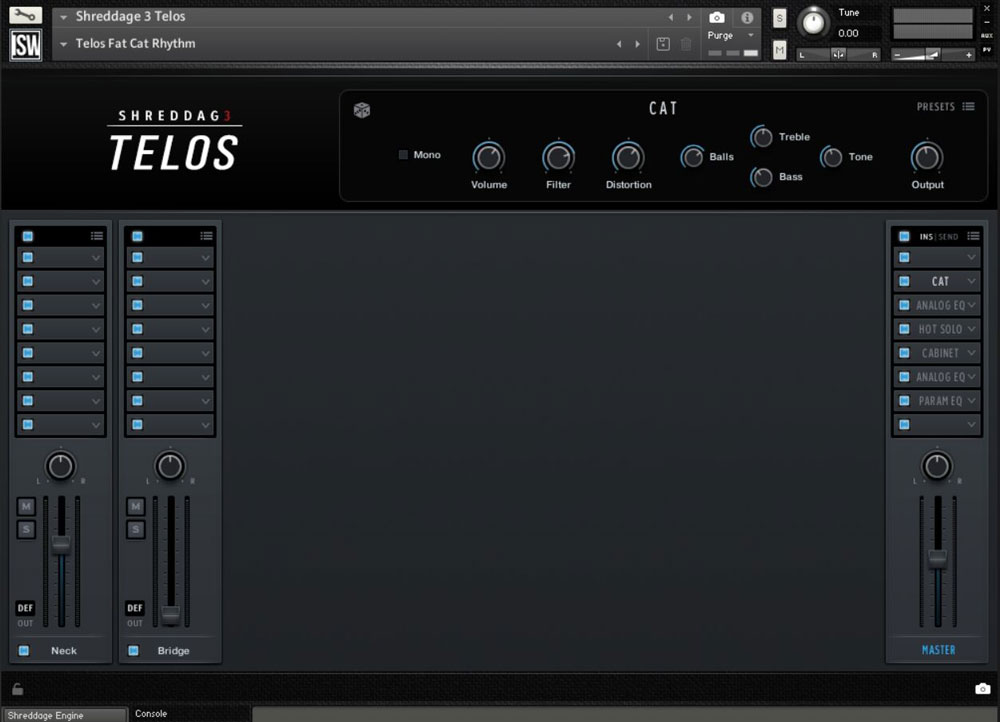
Task: Randomize CAT settings with dice icon
Action: [x=362, y=110]
